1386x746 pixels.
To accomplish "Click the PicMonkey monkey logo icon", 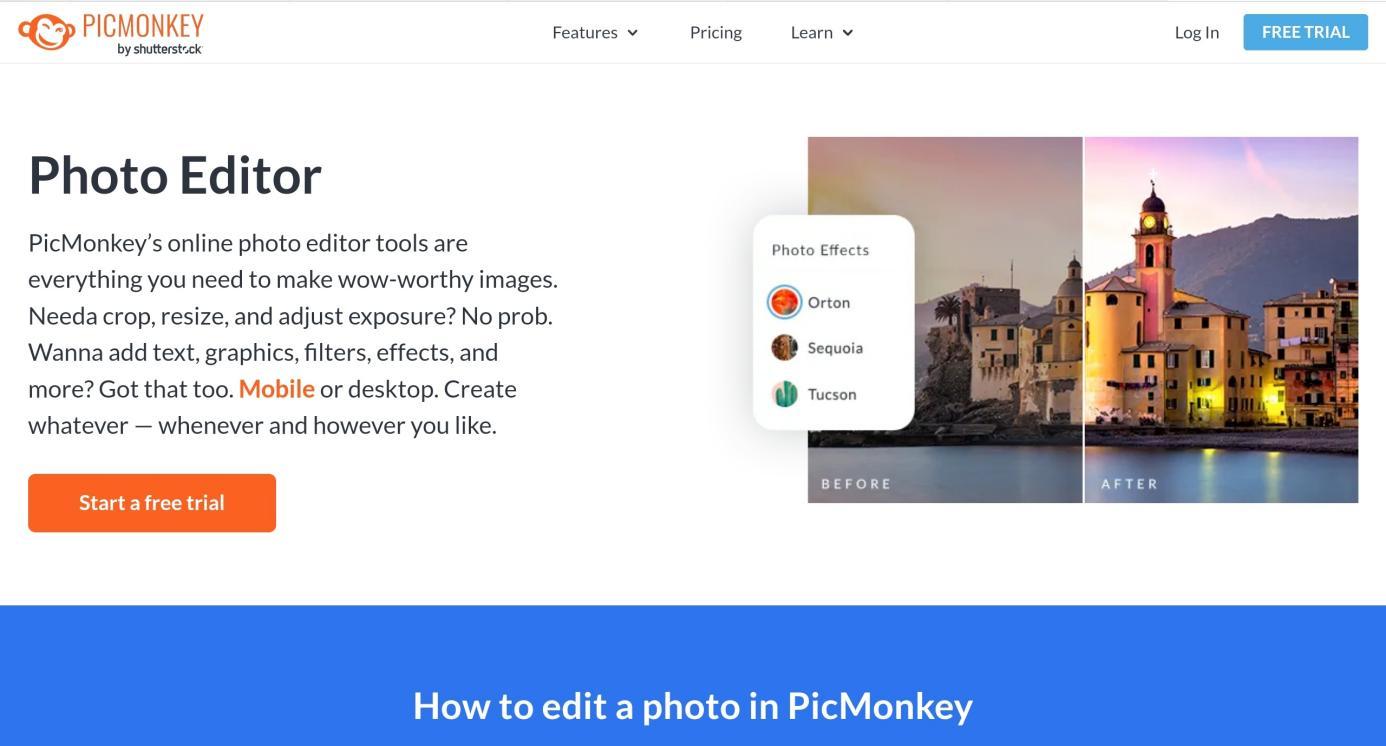I will point(46,32).
